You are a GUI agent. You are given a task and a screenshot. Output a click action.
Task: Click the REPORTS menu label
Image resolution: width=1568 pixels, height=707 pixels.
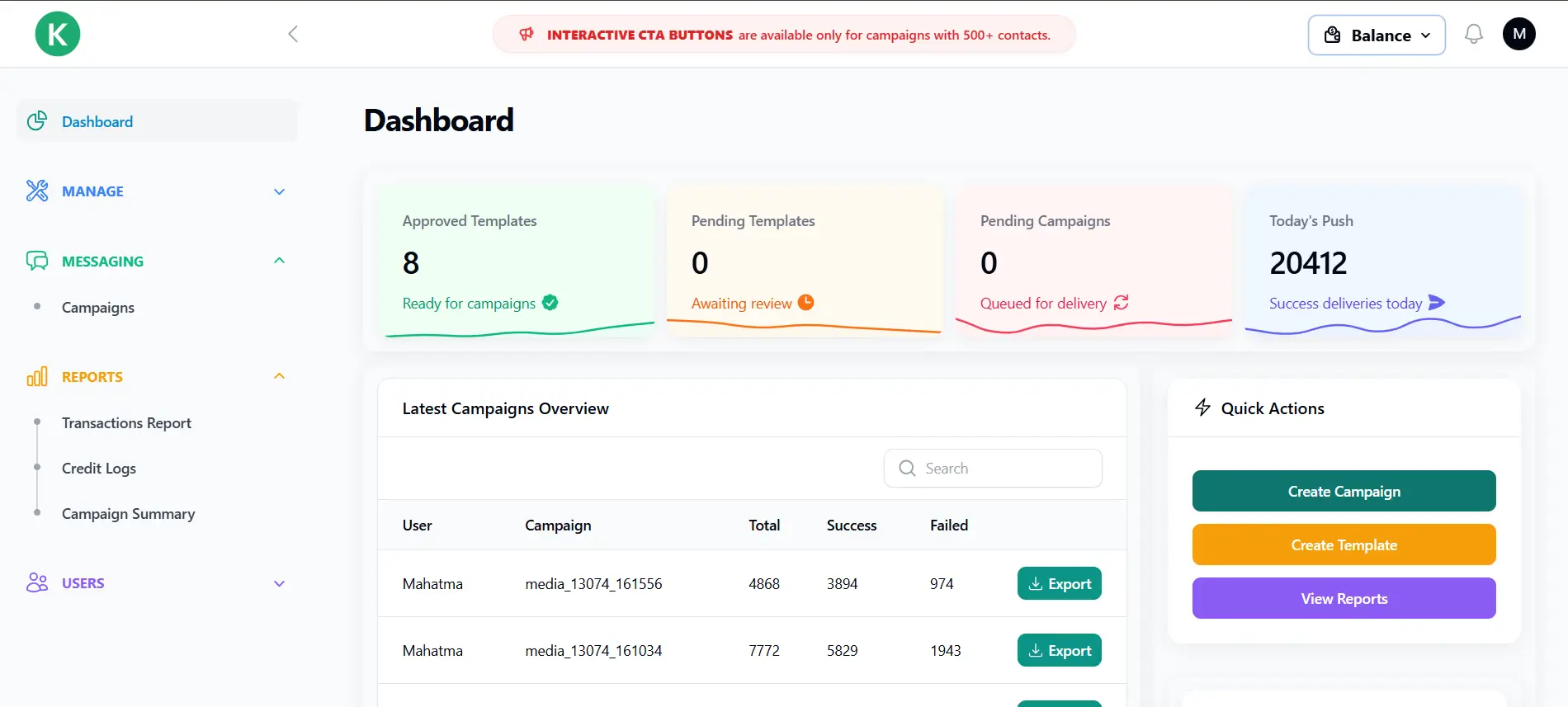92,377
